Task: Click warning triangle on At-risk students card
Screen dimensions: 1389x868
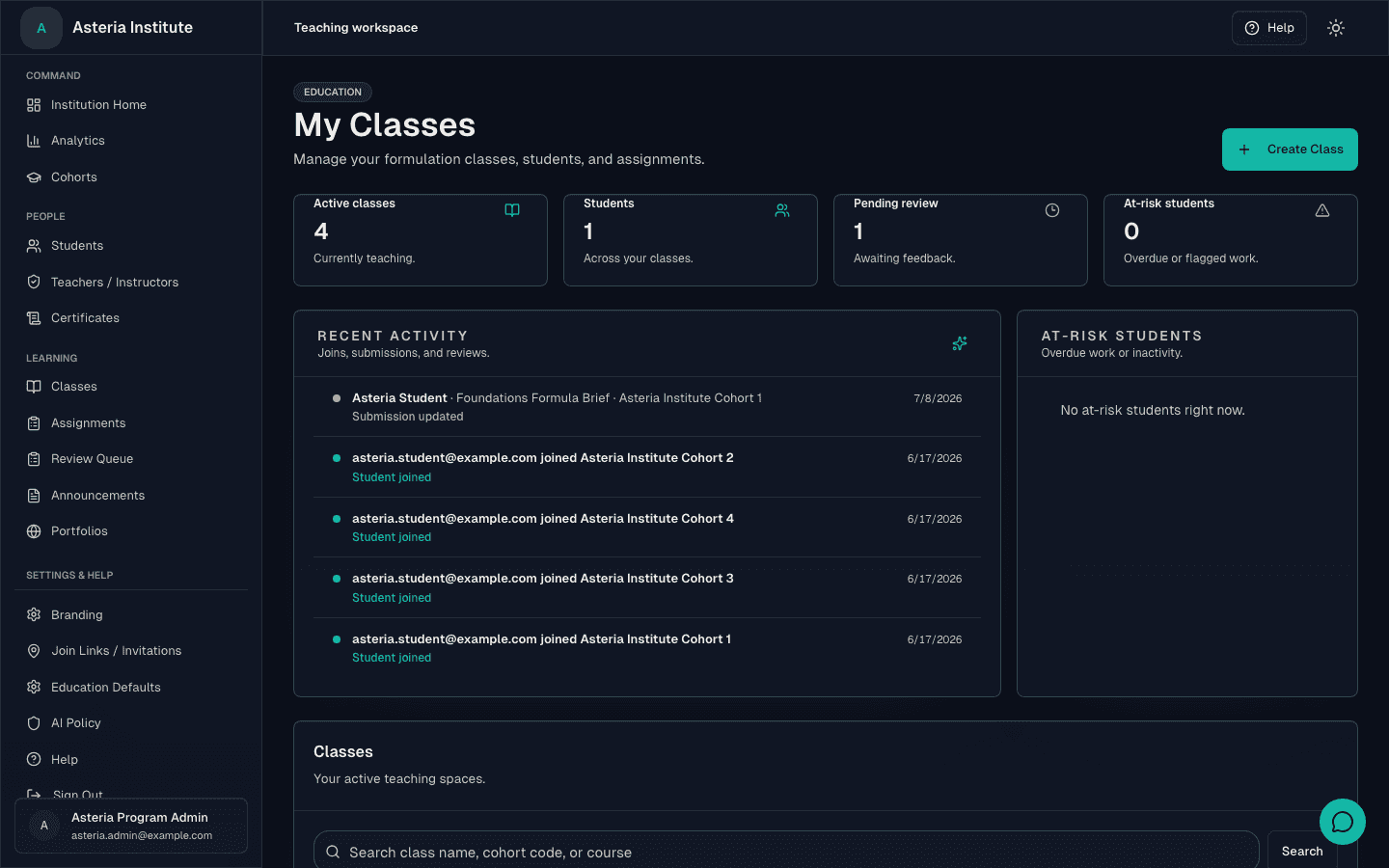Action: 1322,210
